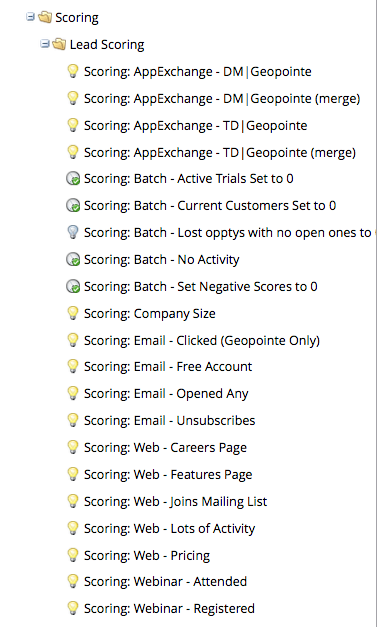Click lightbulb icon for Web - Careers Page
The image size is (377, 627).
pos(73,447)
